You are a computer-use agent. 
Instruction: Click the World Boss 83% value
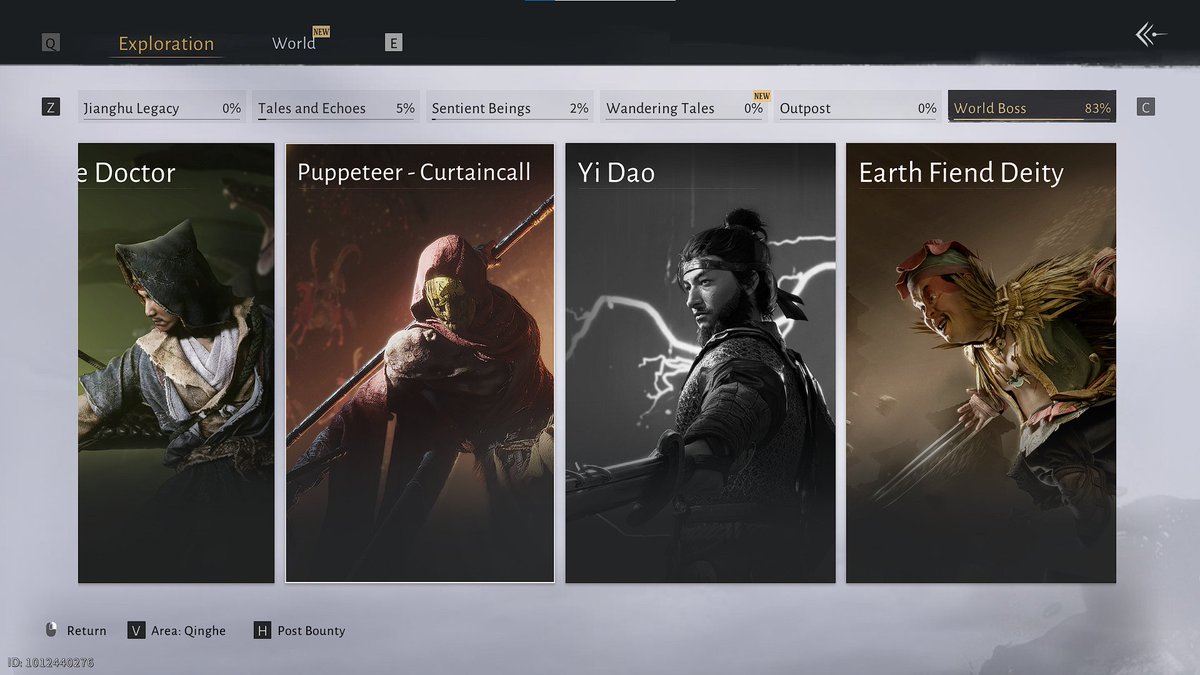pos(1097,108)
